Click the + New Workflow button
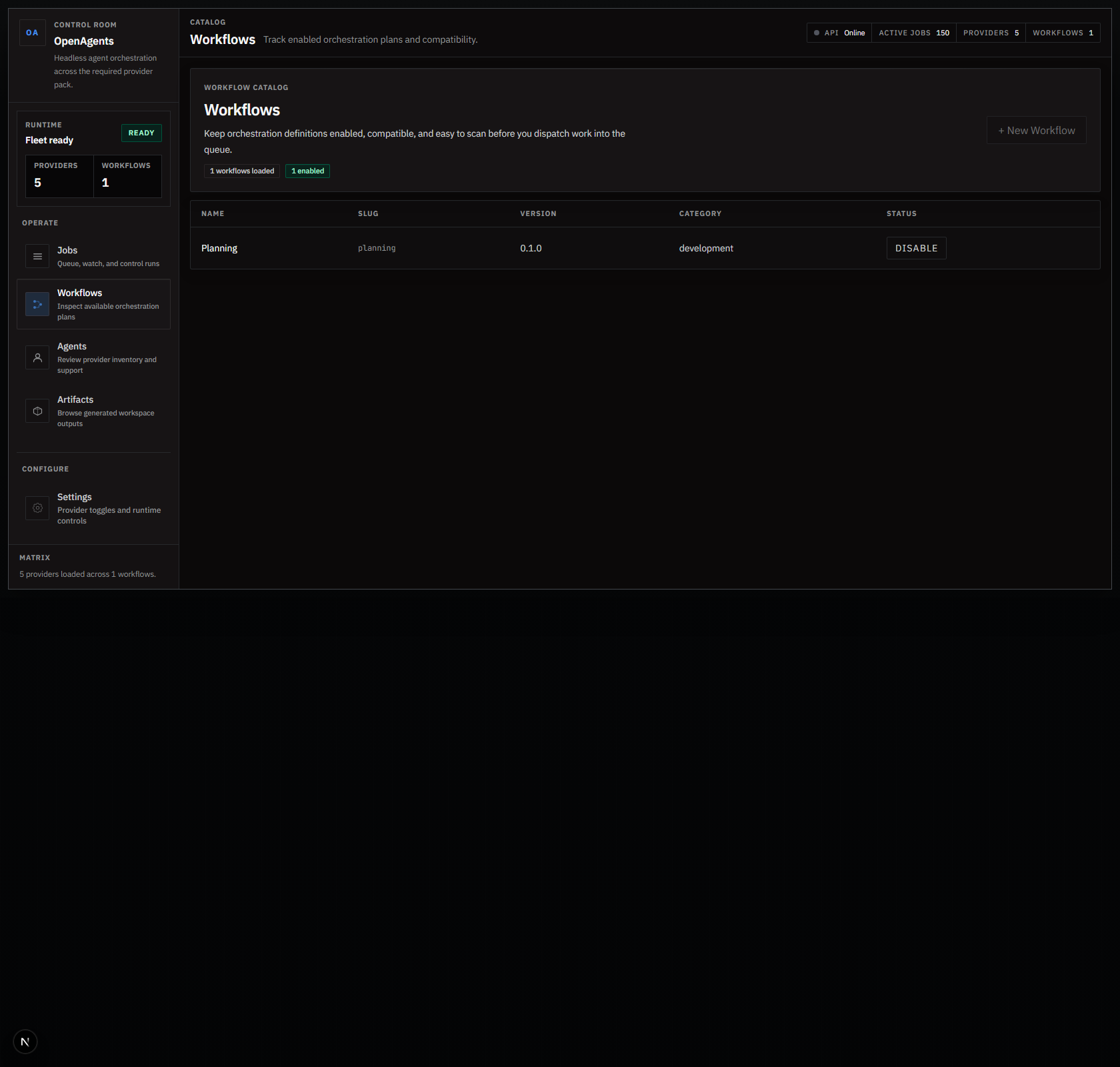The width and height of the screenshot is (1120, 1067). (x=1036, y=130)
